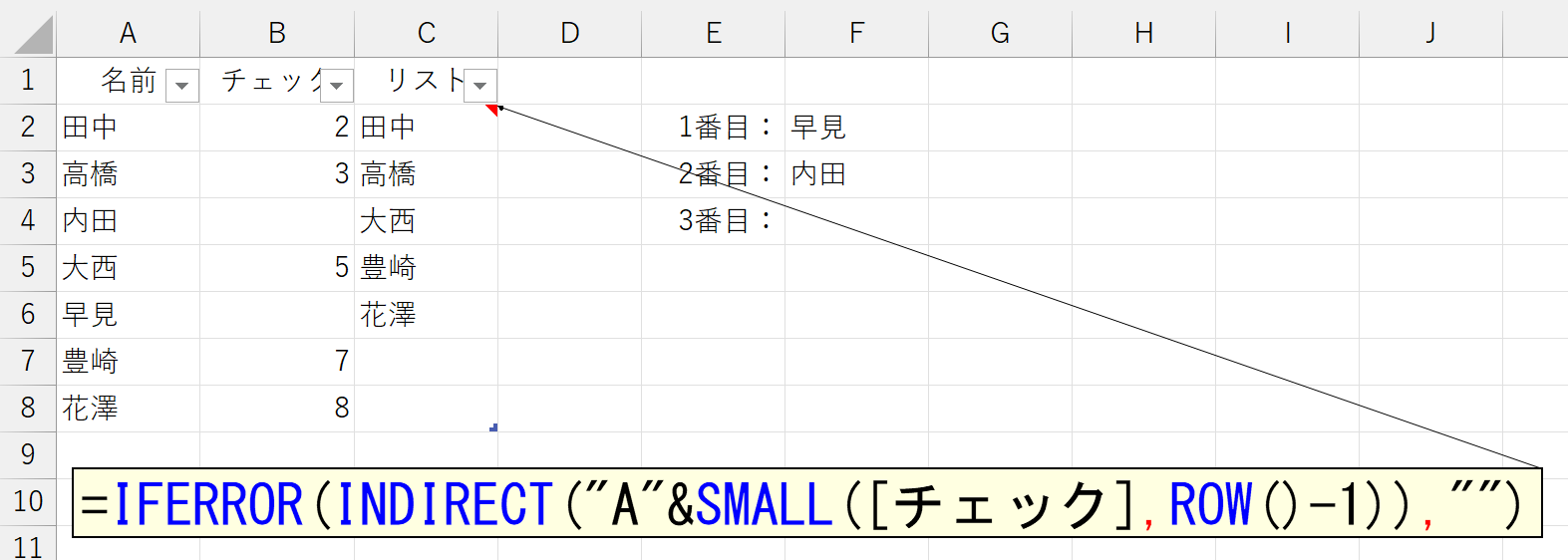Click cell A6 containing 早見
The height and width of the screenshot is (560, 1568).
(128, 315)
